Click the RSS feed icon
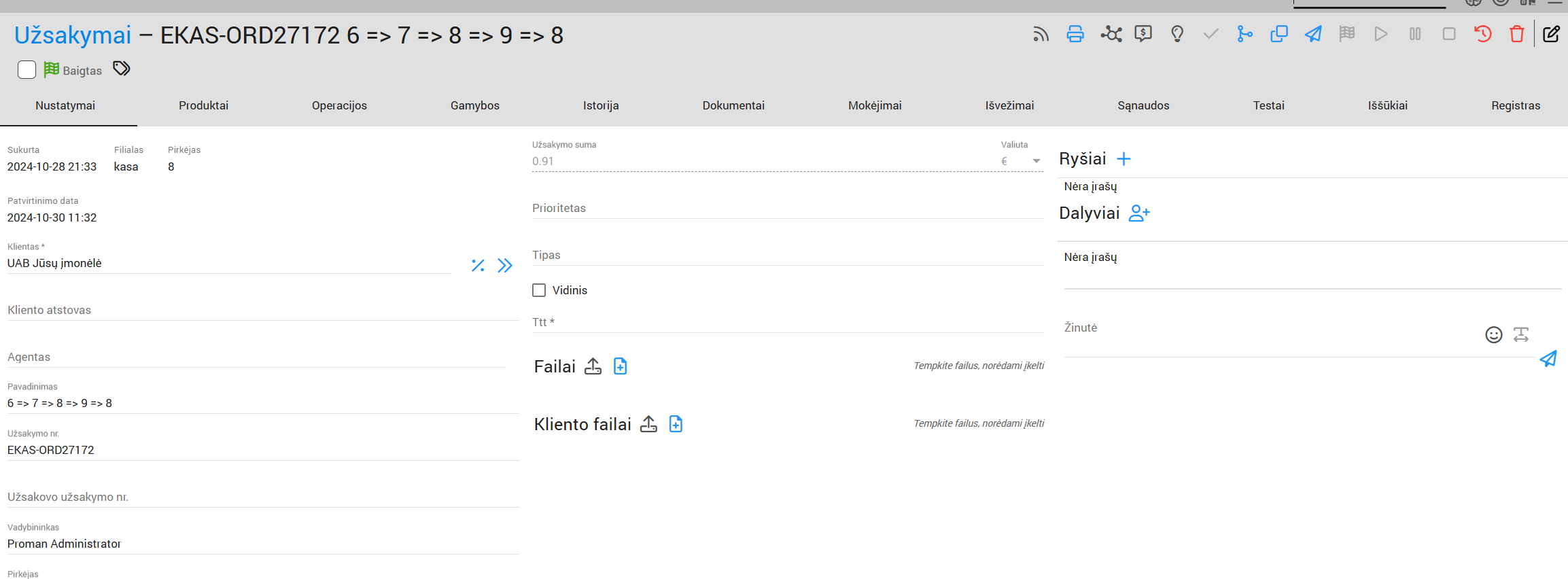Image resolution: width=1568 pixels, height=579 pixels. coord(1041,34)
